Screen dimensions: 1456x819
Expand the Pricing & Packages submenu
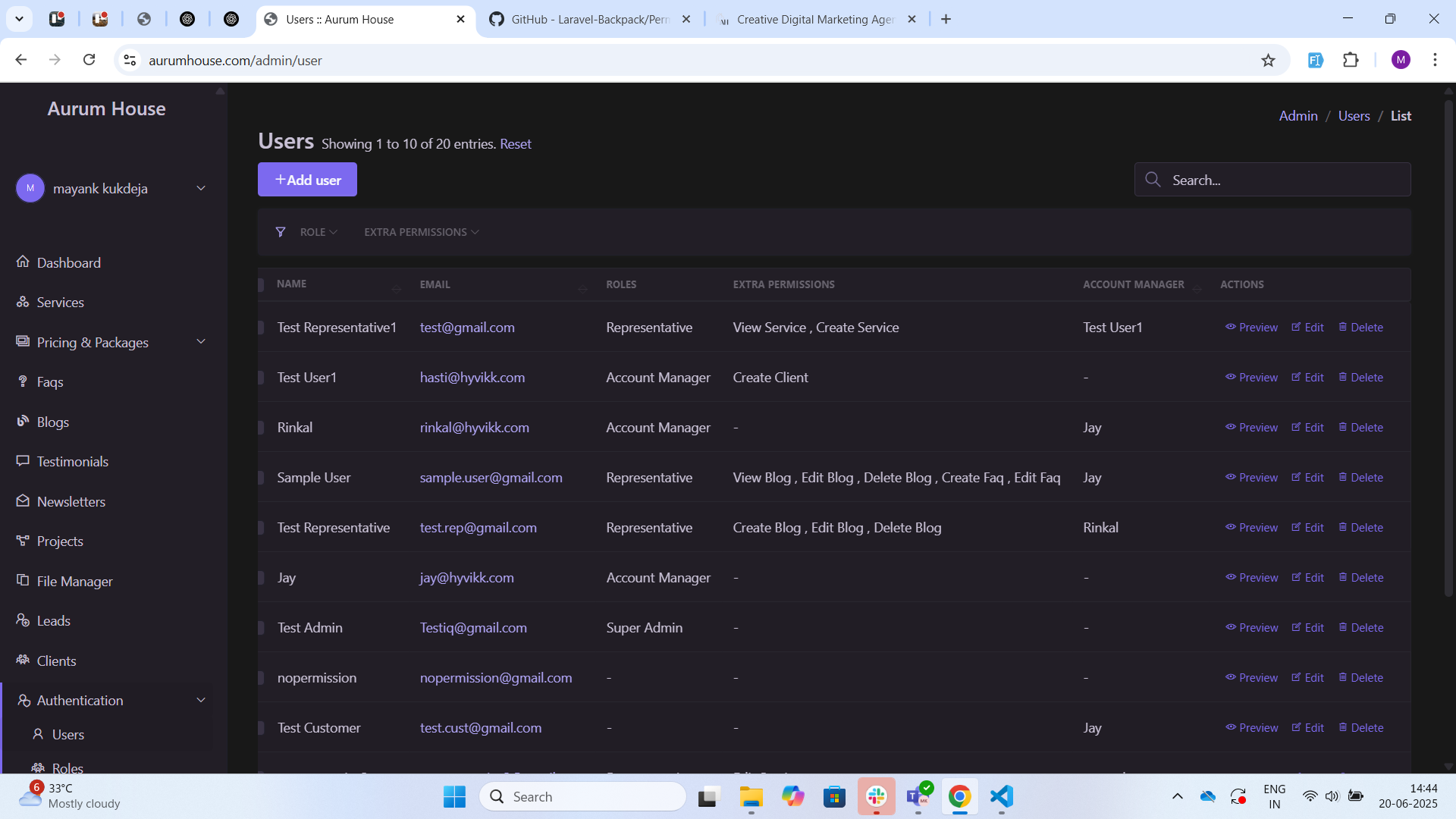click(201, 341)
